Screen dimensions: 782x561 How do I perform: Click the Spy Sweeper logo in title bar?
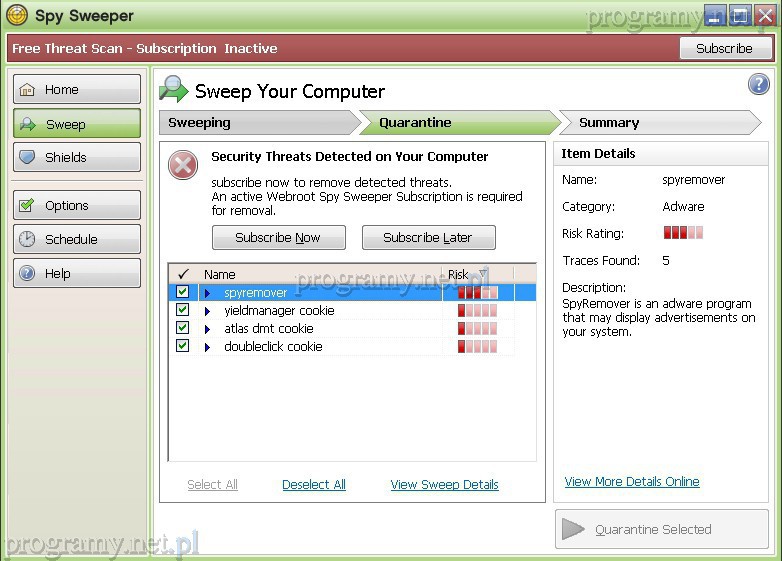pyautogui.click(x=17, y=15)
